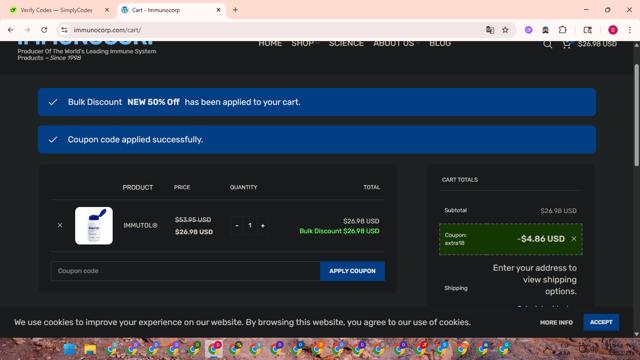
Task: Open the SCIENCE menu item
Action: 346,43
